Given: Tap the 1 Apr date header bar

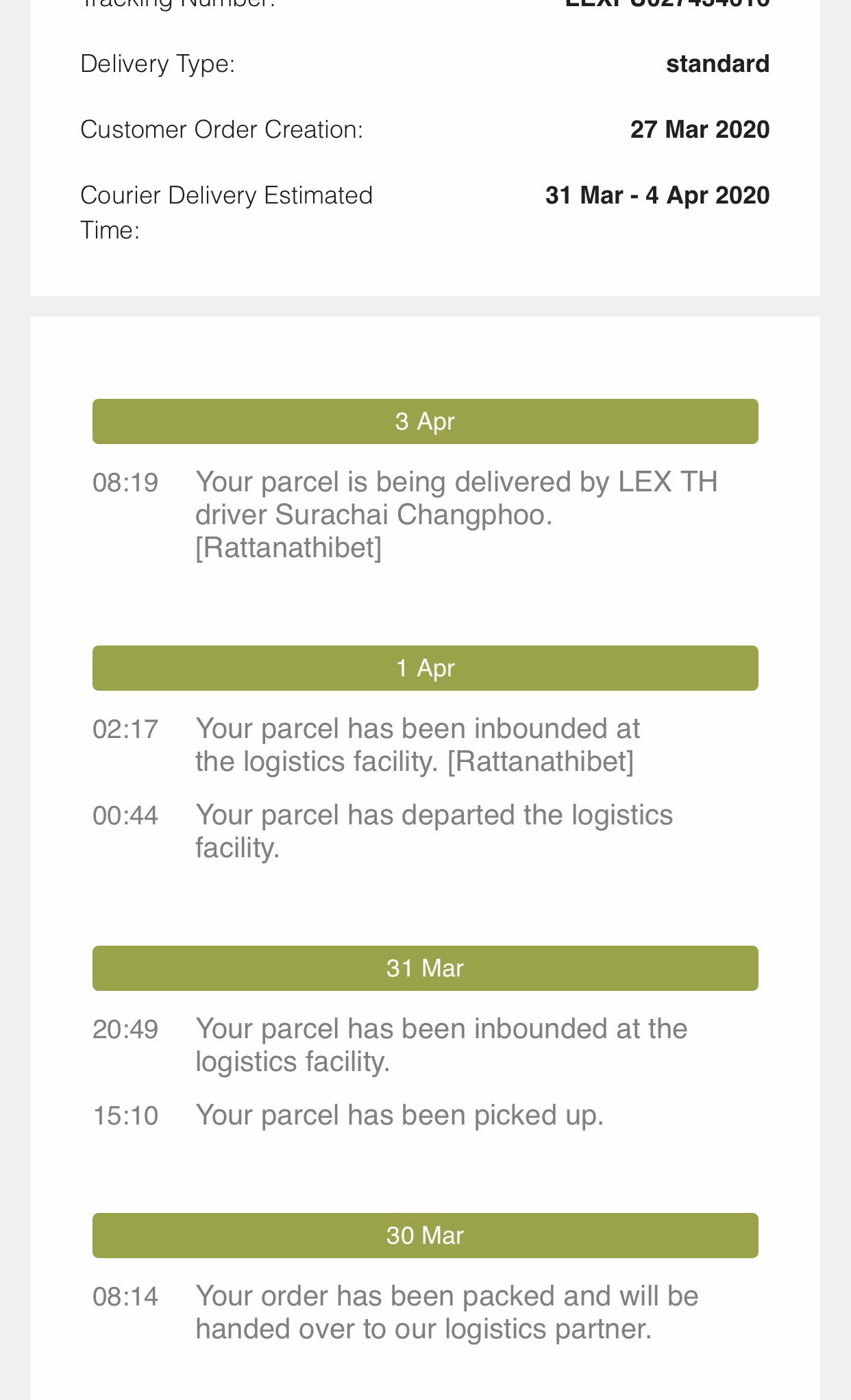Looking at the screenshot, I should tap(425, 668).
